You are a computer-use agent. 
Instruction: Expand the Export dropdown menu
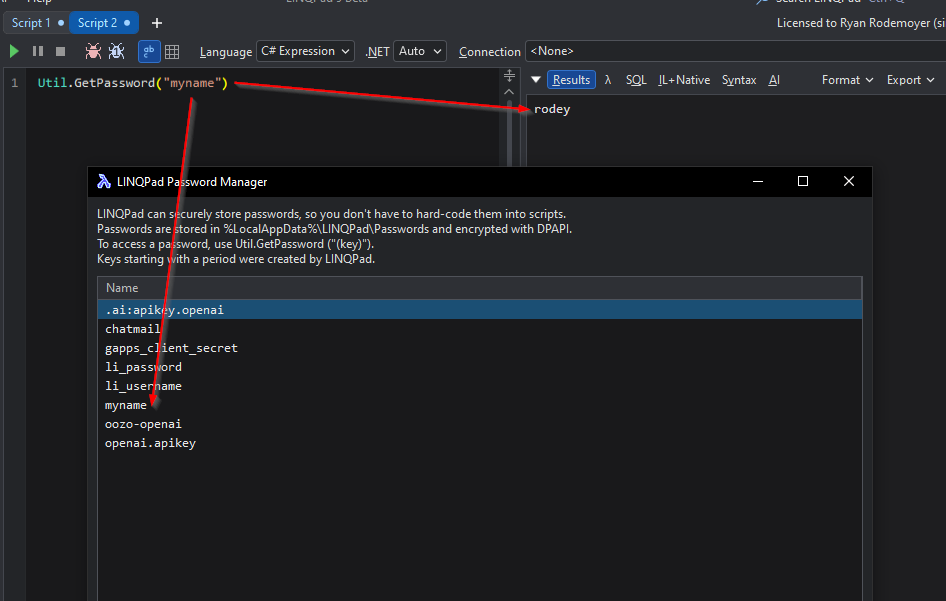click(910, 80)
